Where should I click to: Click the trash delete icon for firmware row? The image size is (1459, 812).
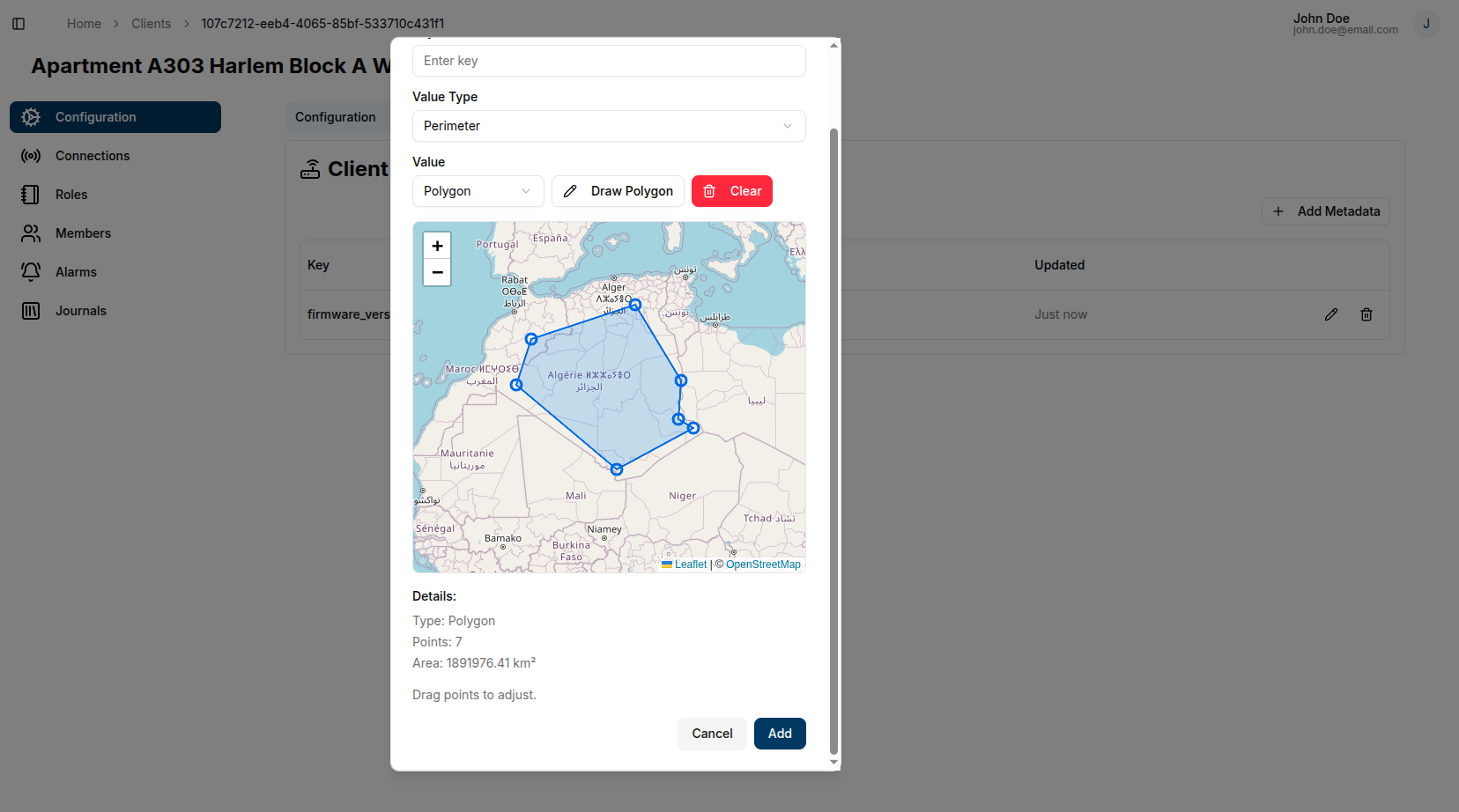[1366, 314]
